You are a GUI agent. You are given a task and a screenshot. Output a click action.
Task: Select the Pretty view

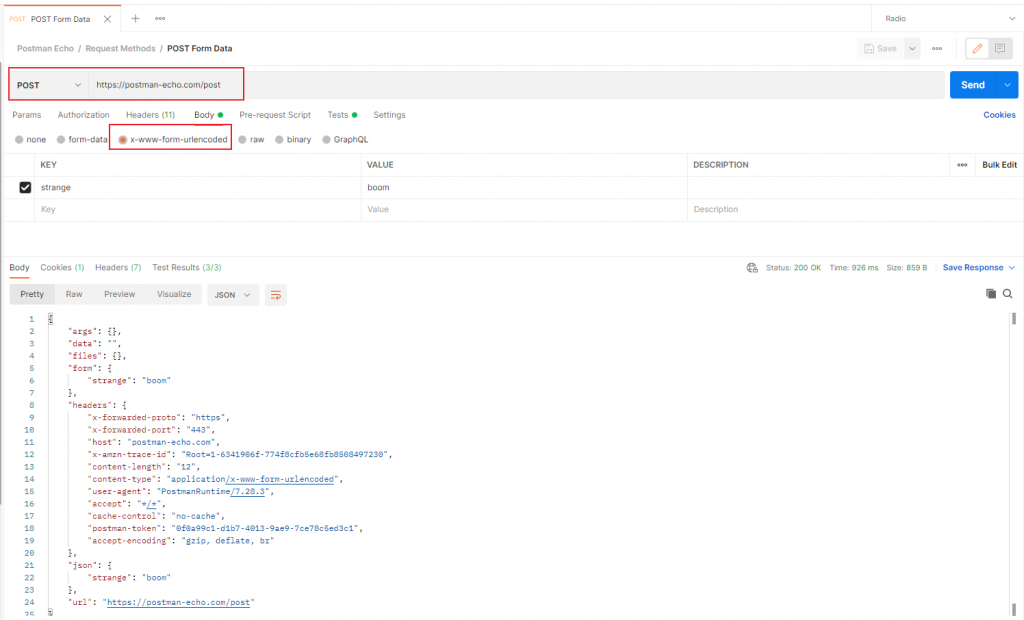click(32, 295)
